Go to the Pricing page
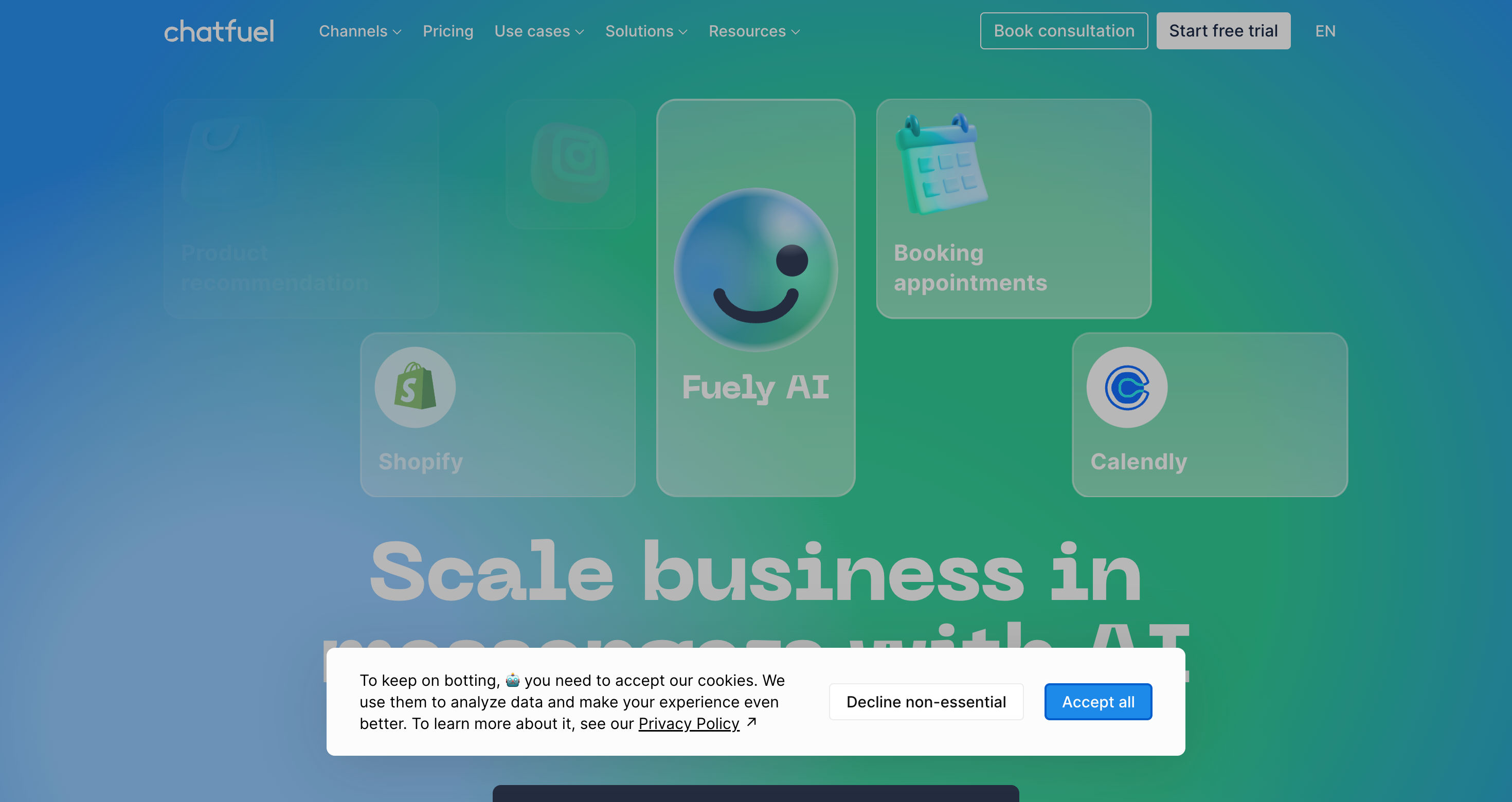This screenshot has width=1512, height=802. click(448, 31)
